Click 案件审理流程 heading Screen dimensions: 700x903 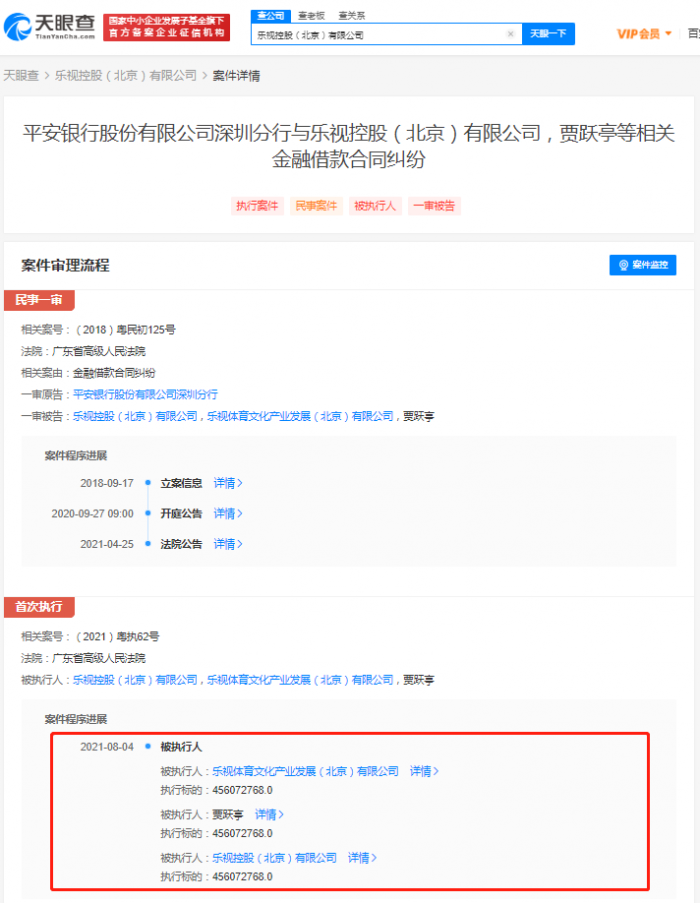coord(65,265)
